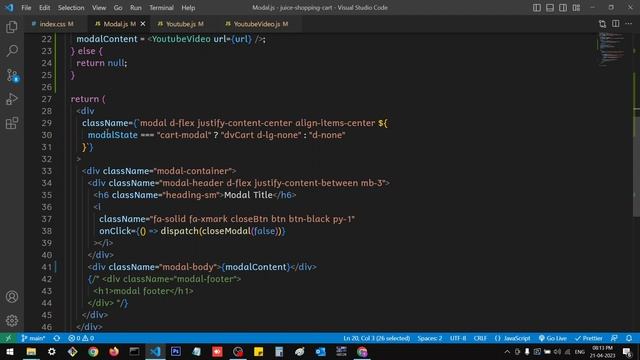Open Photoshop from taskbar
Screen dimensions: 640x360
176,352
